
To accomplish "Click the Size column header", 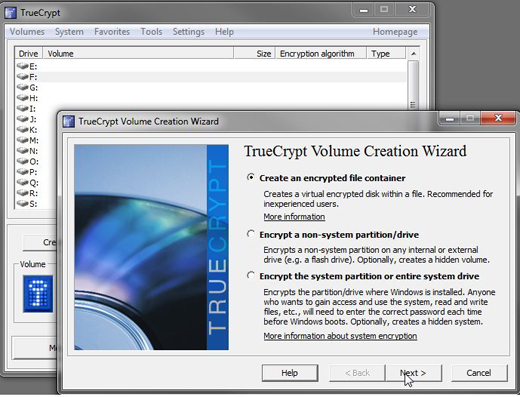I will [254, 53].
